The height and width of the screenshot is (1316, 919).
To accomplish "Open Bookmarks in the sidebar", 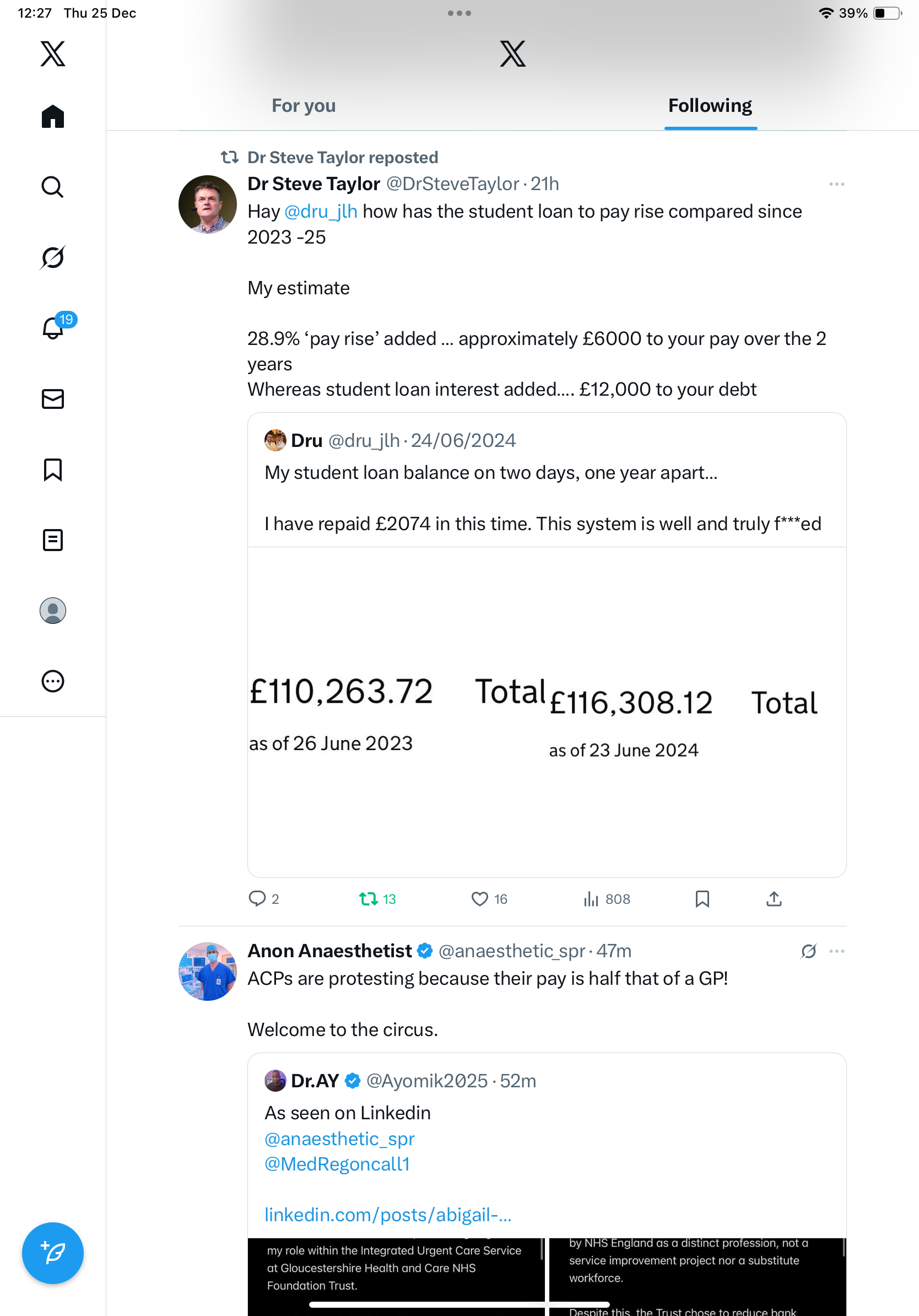I will (x=53, y=470).
